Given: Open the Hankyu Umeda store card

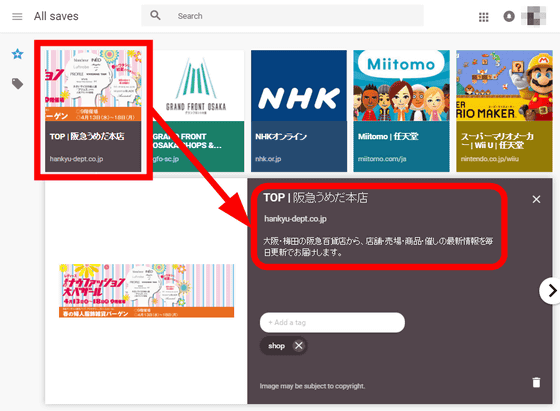Looking at the screenshot, I should coord(93,111).
